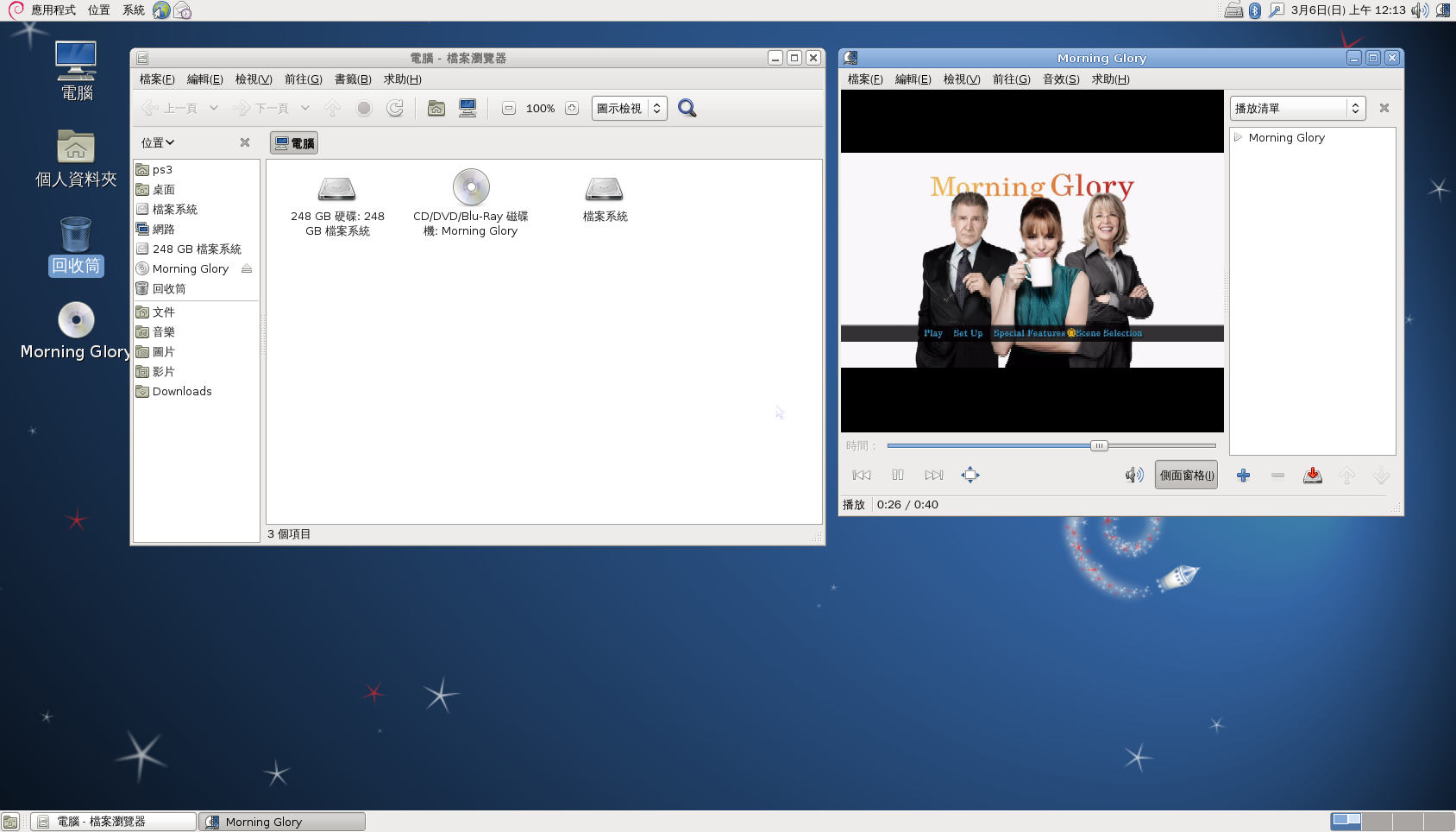Close the places sidebar pane
This screenshot has height=832, width=1456.
click(245, 142)
